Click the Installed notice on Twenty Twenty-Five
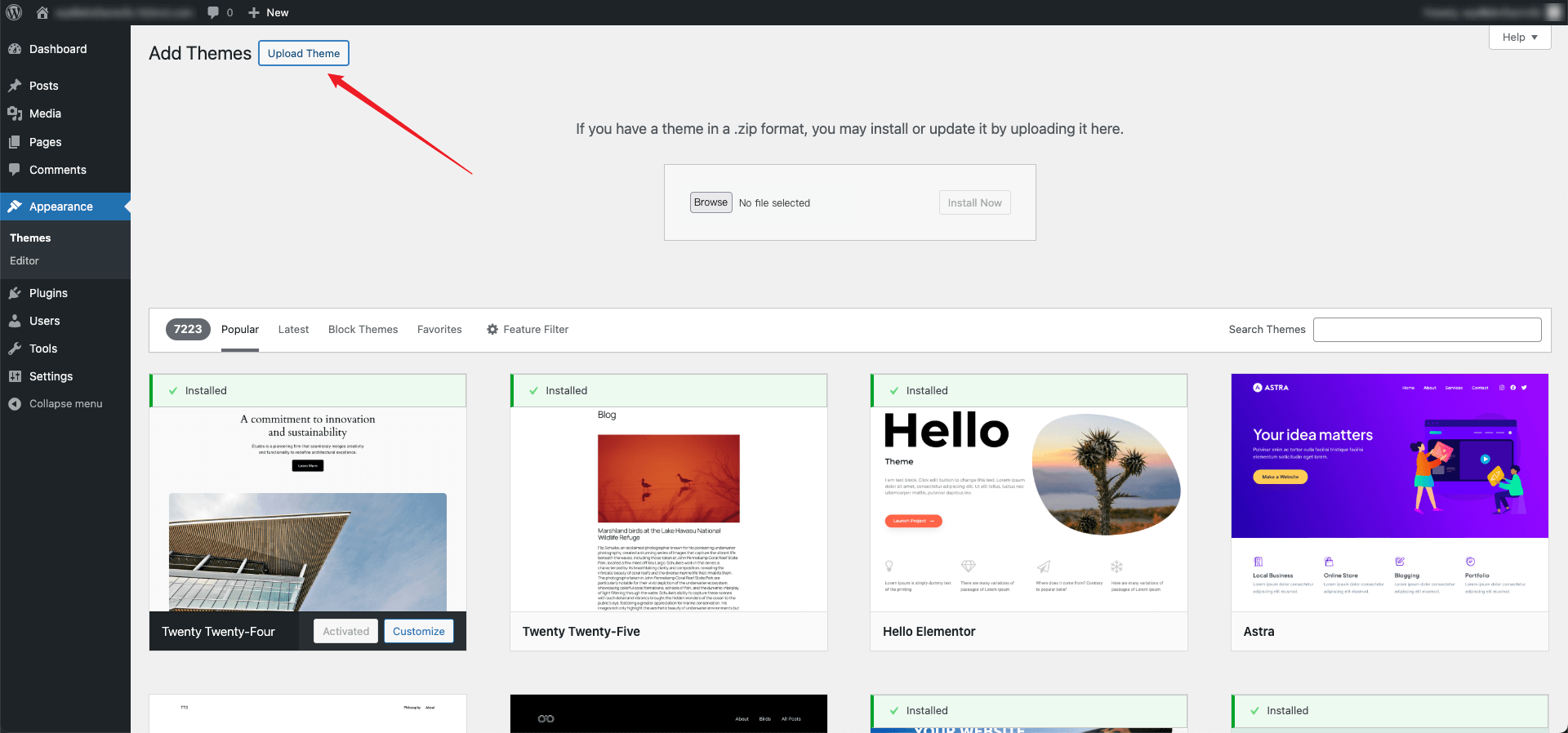This screenshot has width=1568, height=733. click(x=669, y=391)
